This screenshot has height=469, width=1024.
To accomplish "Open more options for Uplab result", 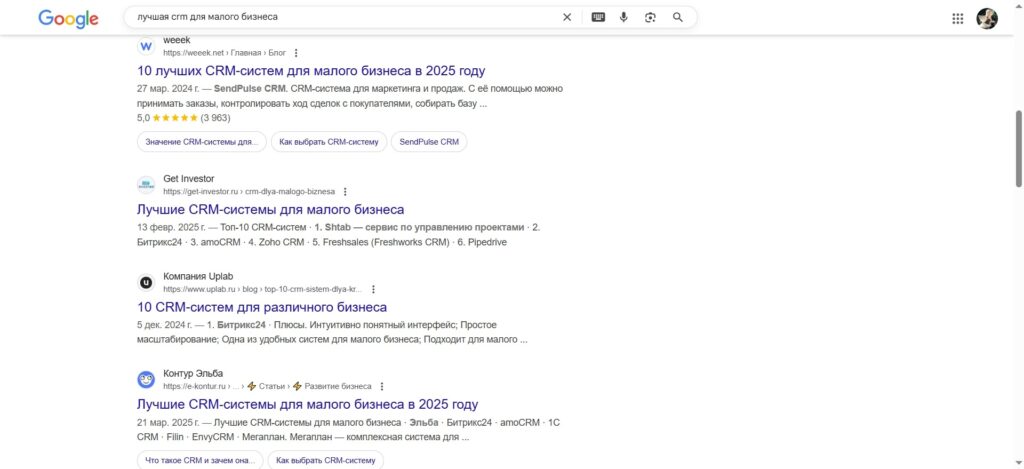I will click(374, 289).
